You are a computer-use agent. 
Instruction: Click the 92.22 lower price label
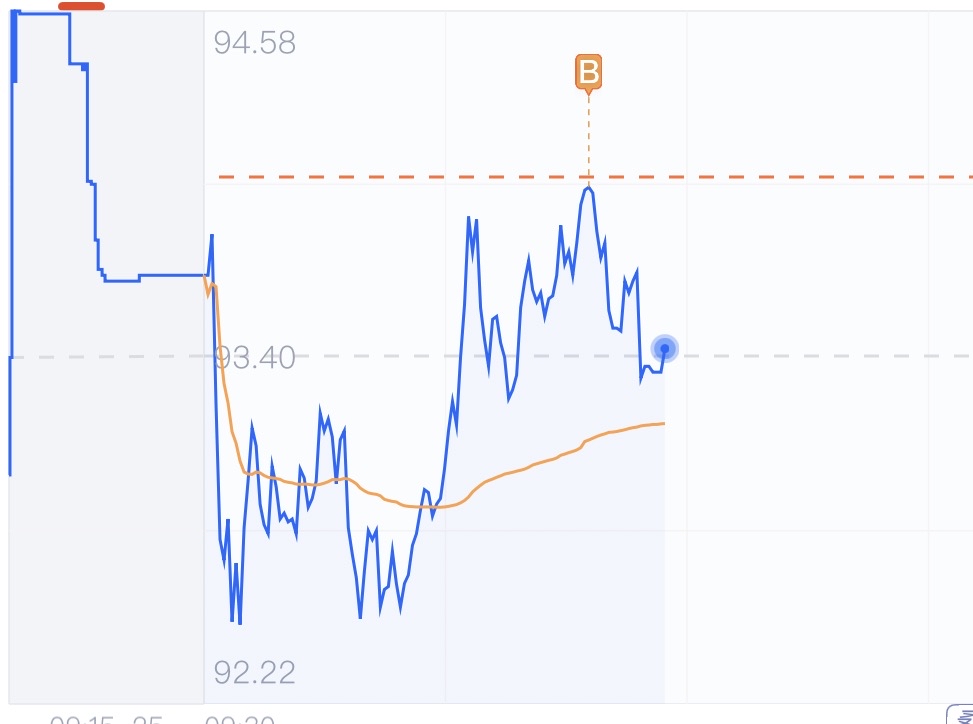click(255, 672)
